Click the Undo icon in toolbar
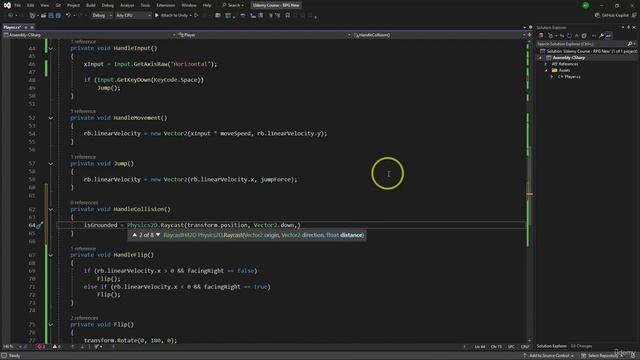Image resolution: width=640 pixels, height=360 pixels. coord(68,16)
